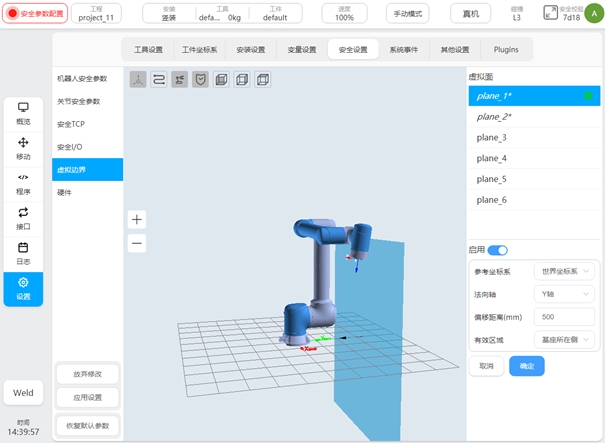Zoom in the 3D view with plus

click(137, 219)
